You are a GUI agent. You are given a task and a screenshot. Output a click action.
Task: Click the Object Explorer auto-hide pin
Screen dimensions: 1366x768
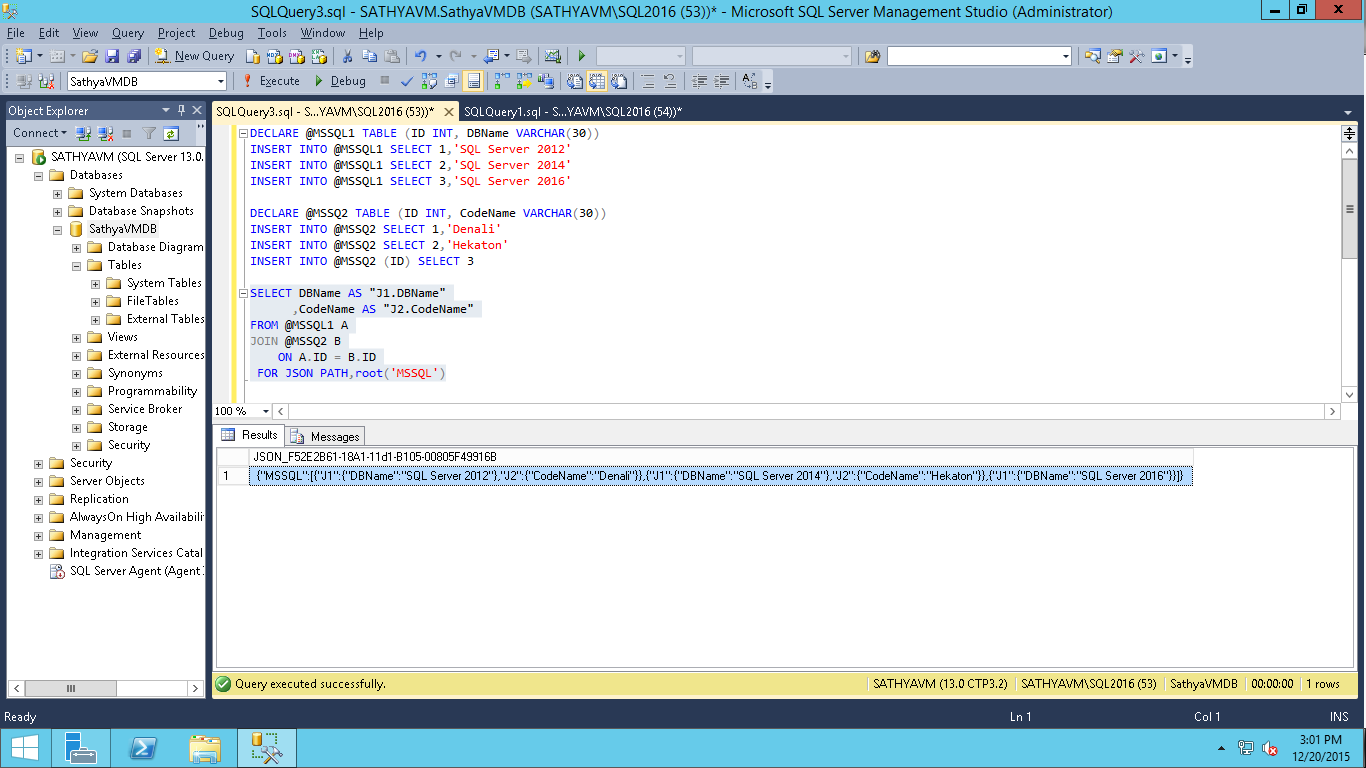click(x=181, y=110)
